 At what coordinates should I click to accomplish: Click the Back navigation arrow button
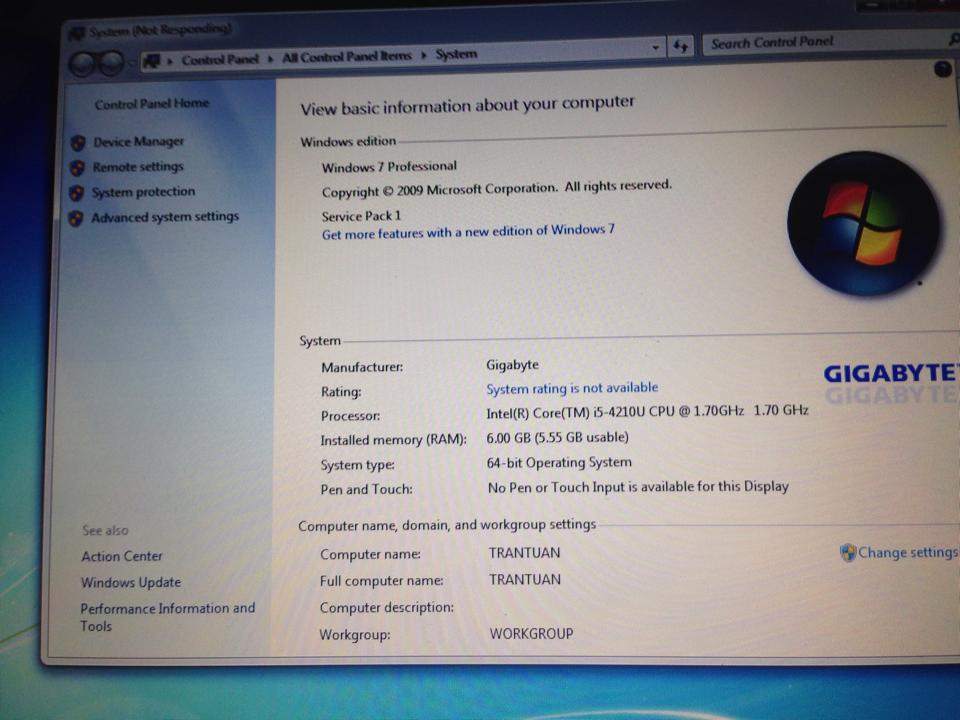[83, 63]
